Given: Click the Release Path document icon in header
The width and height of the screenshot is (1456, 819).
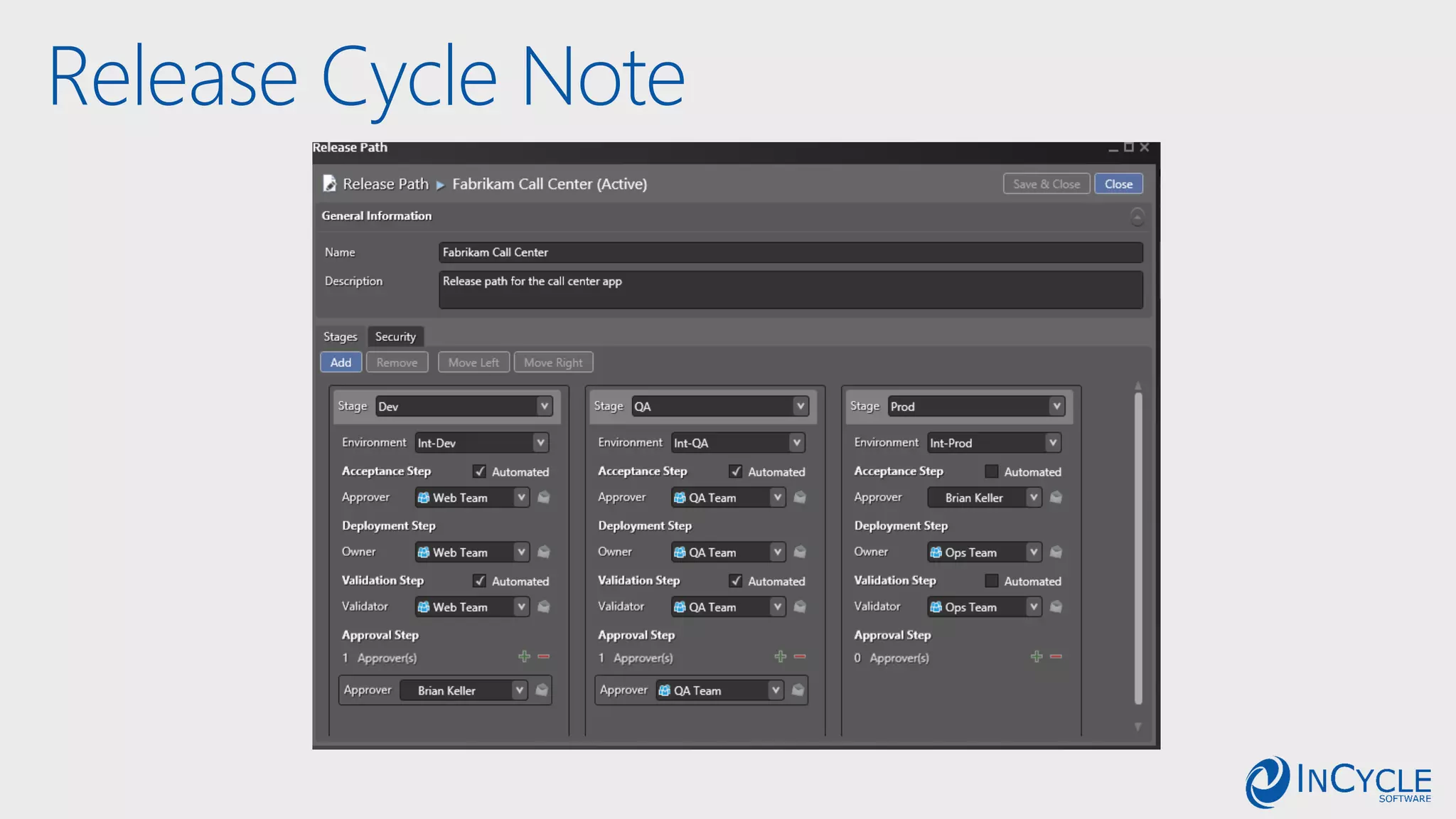Looking at the screenshot, I should click(x=329, y=183).
